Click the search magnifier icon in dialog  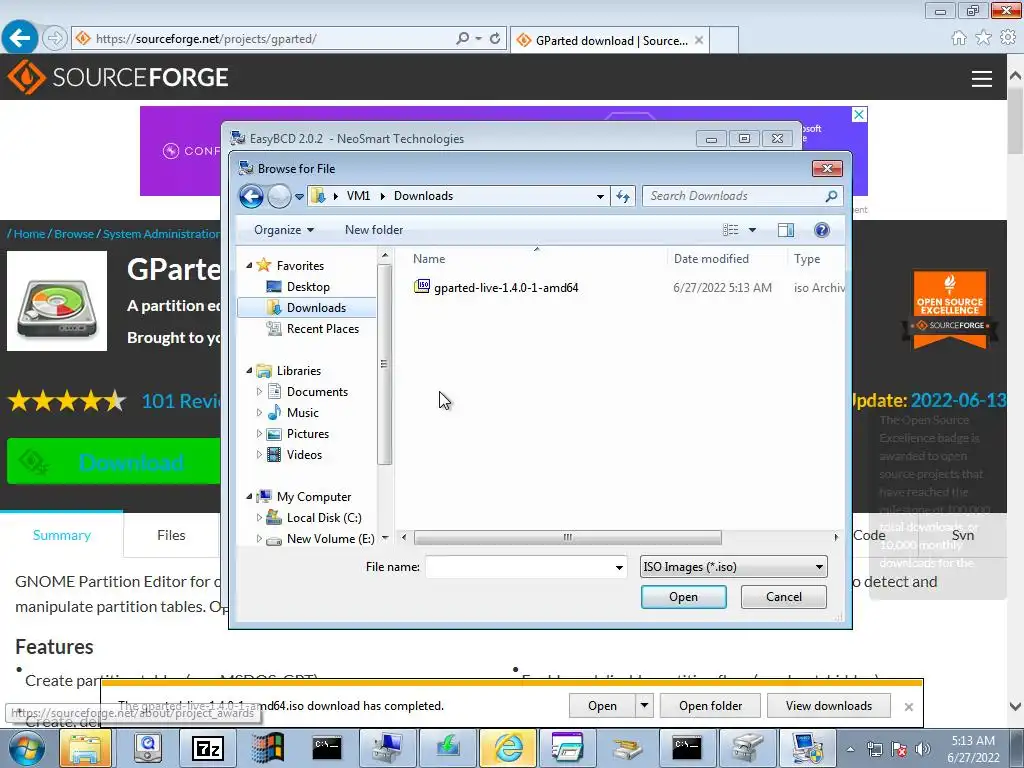pyautogui.click(x=831, y=196)
